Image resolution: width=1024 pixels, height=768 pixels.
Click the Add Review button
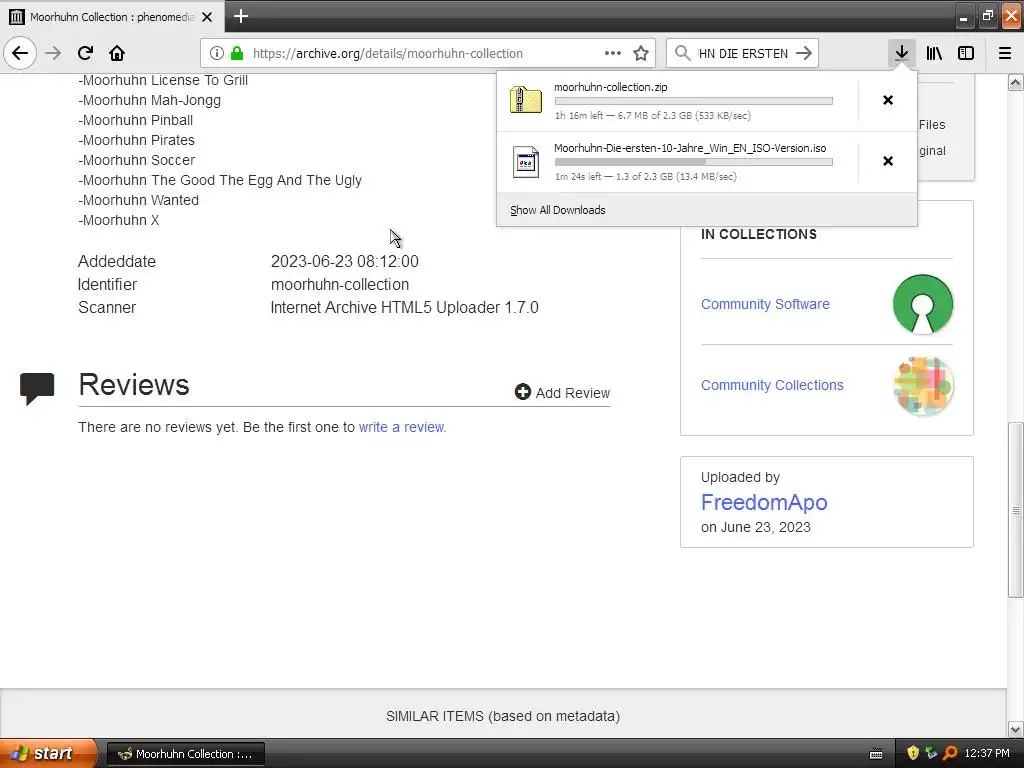(562, 392)
